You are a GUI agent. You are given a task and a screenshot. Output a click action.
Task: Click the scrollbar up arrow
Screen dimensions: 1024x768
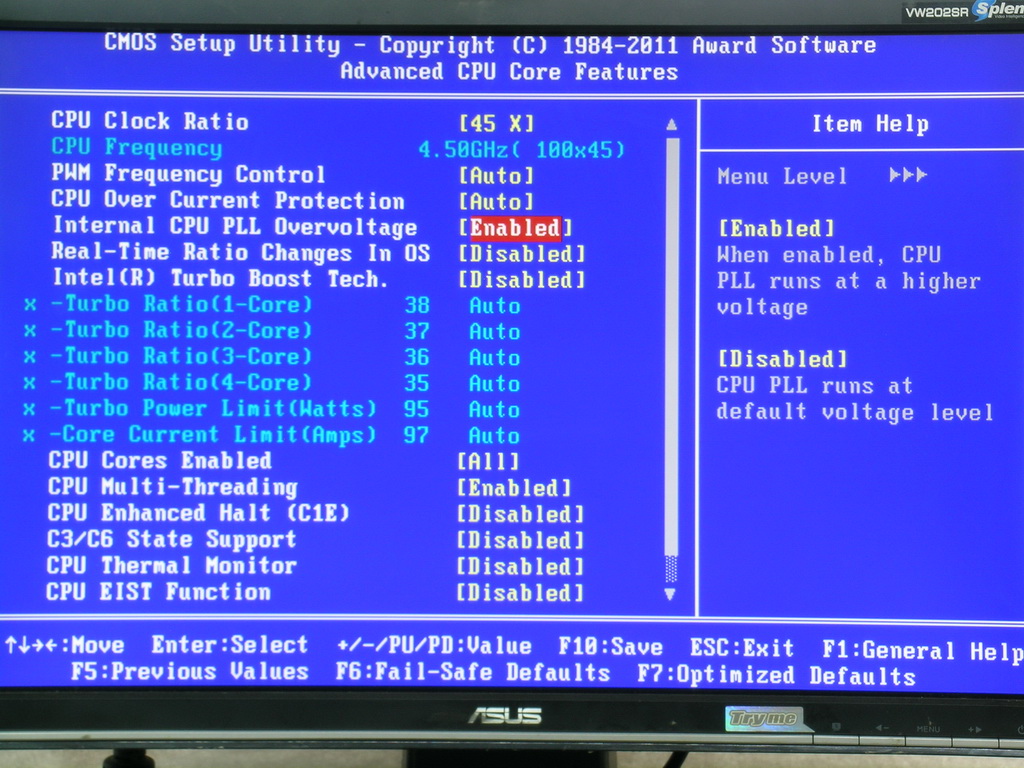tap(671, 124)
